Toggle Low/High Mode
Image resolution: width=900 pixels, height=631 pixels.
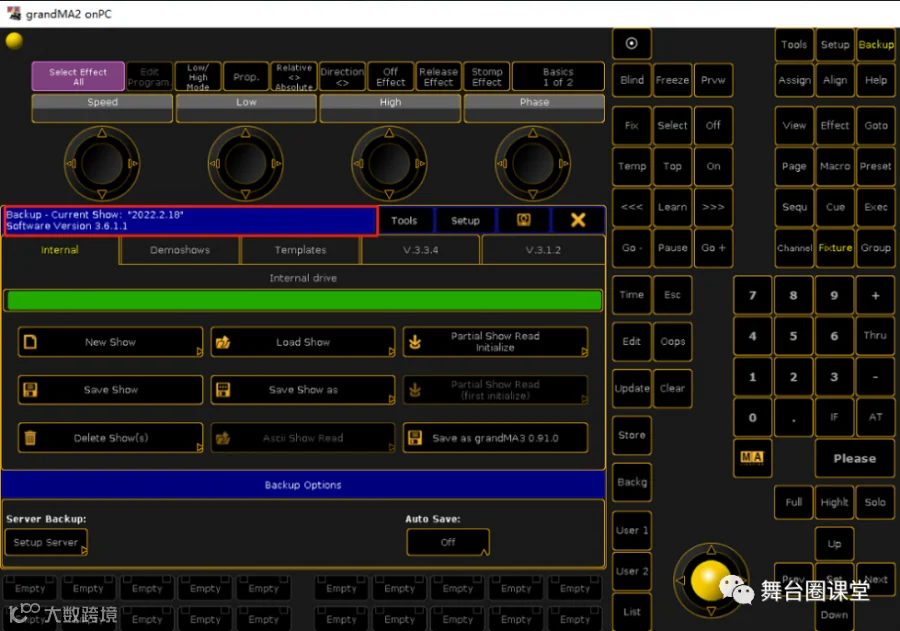click(x=197, y=76)
